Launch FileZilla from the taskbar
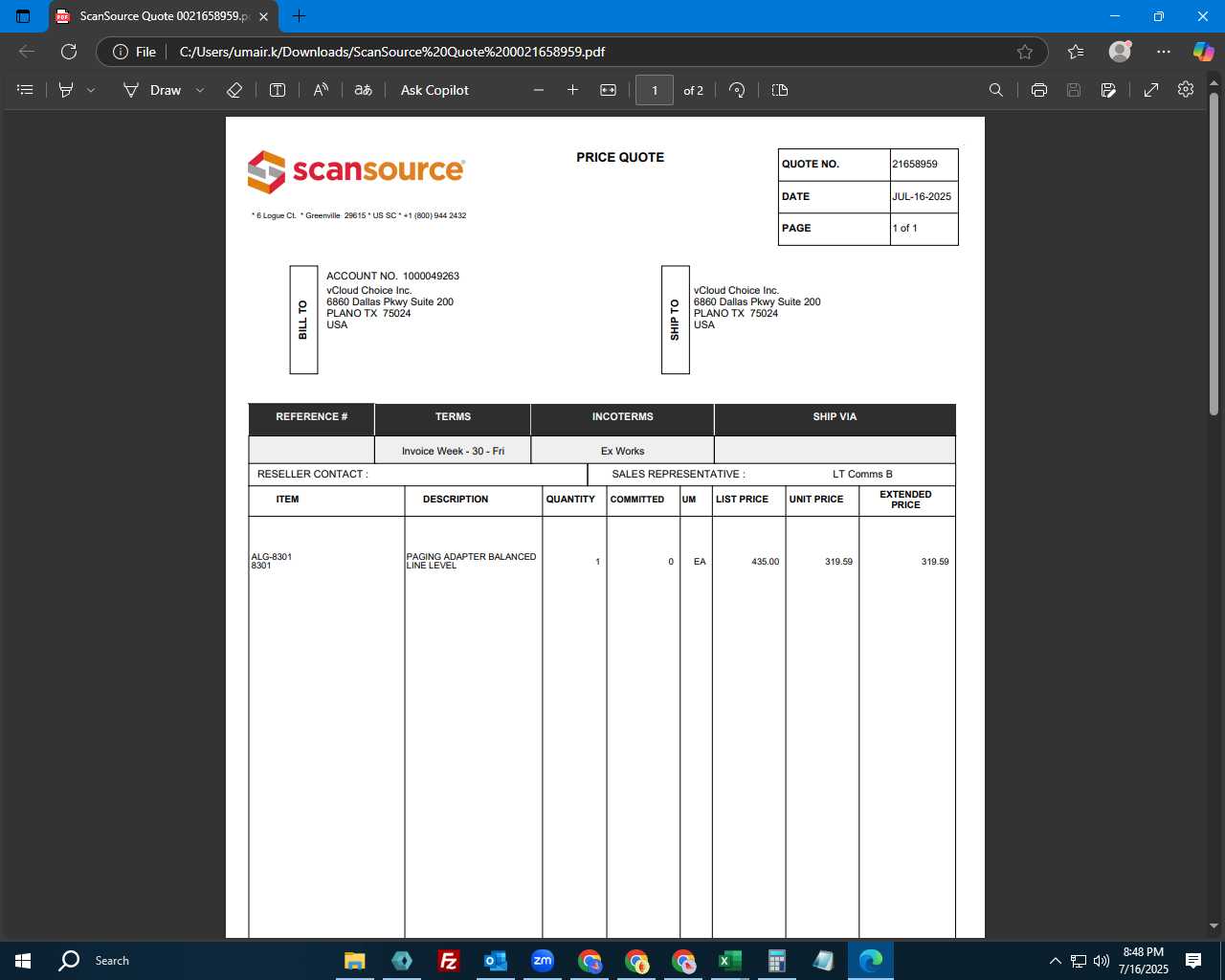This screenshot has height=980, width=1225. pyautogui.click(x=448, y=961)
